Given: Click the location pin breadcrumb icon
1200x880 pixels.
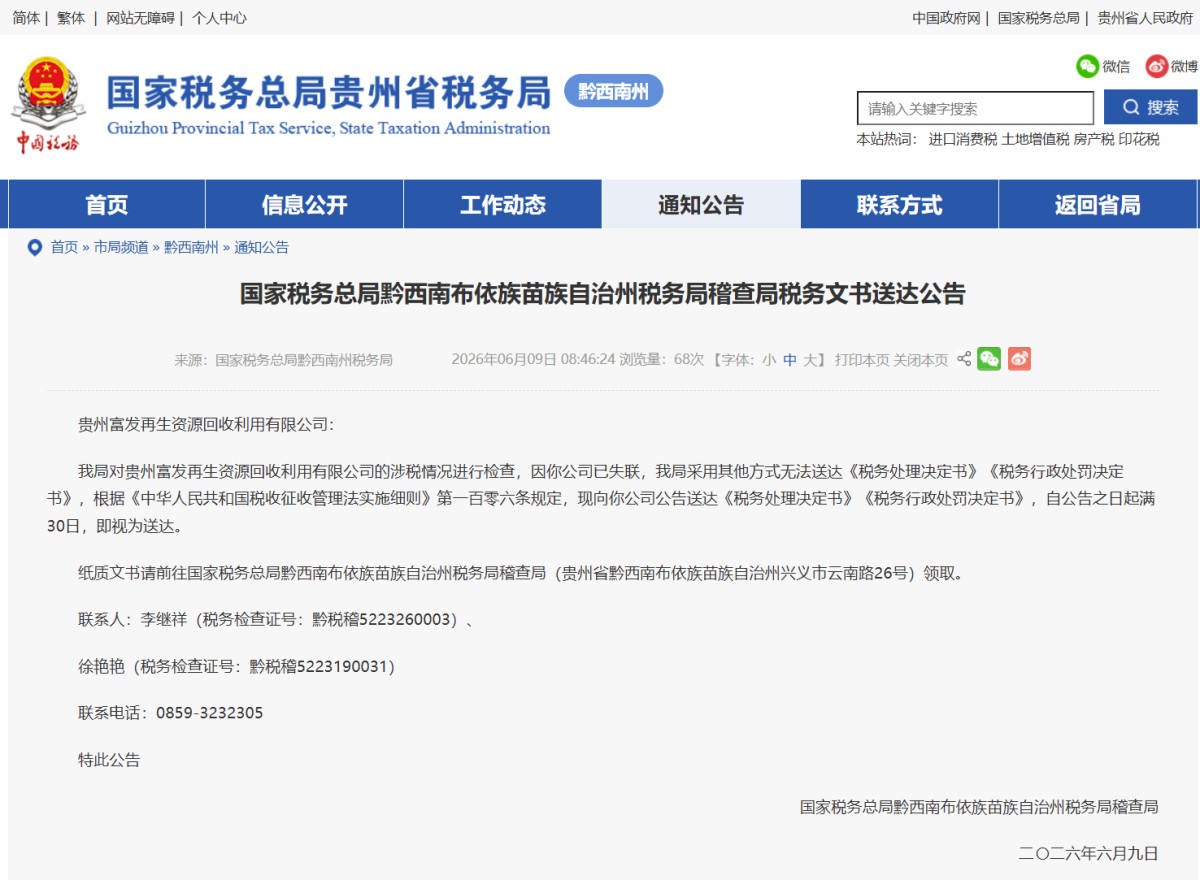Looking at the screenshot, I should 35,247.
